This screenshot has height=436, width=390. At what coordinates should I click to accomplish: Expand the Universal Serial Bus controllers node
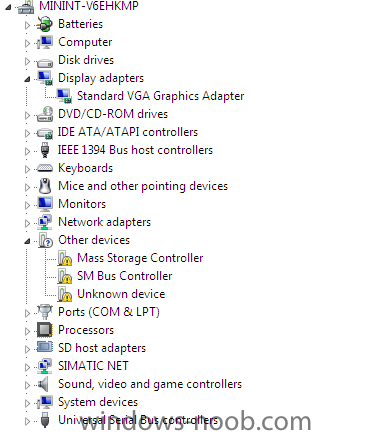coord(27,421)
